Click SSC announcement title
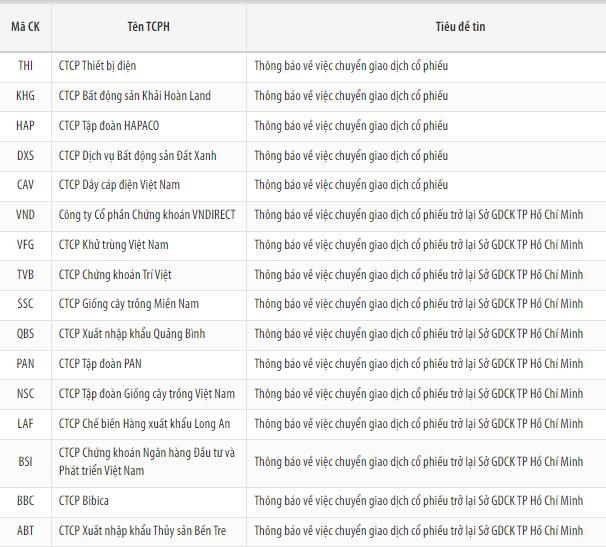This screenshot has width=606, height=547. tap(418, 304)
